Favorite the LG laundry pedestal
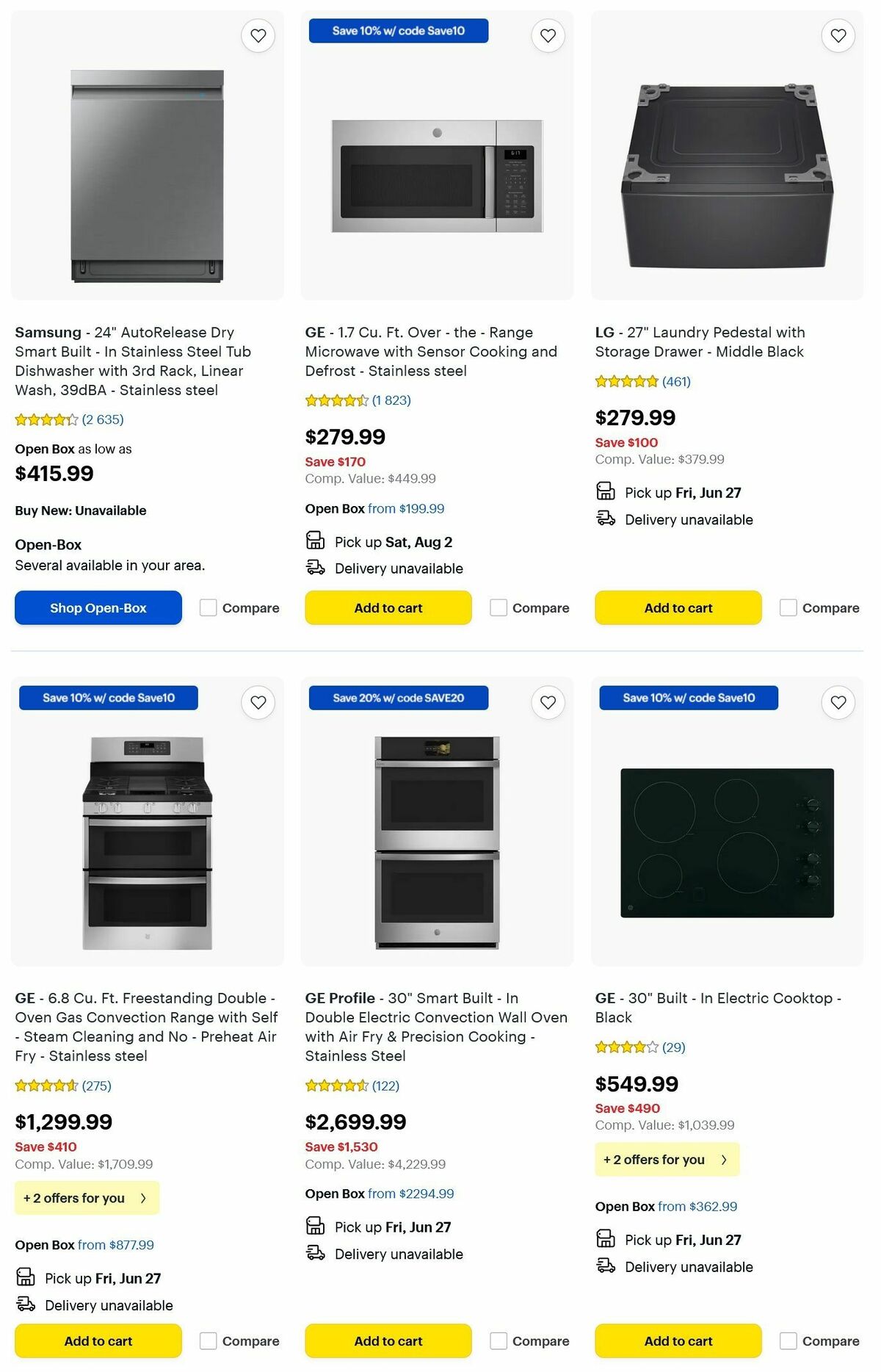The height and width of the screenshot is (1372, 881). [x=837, y=35]
